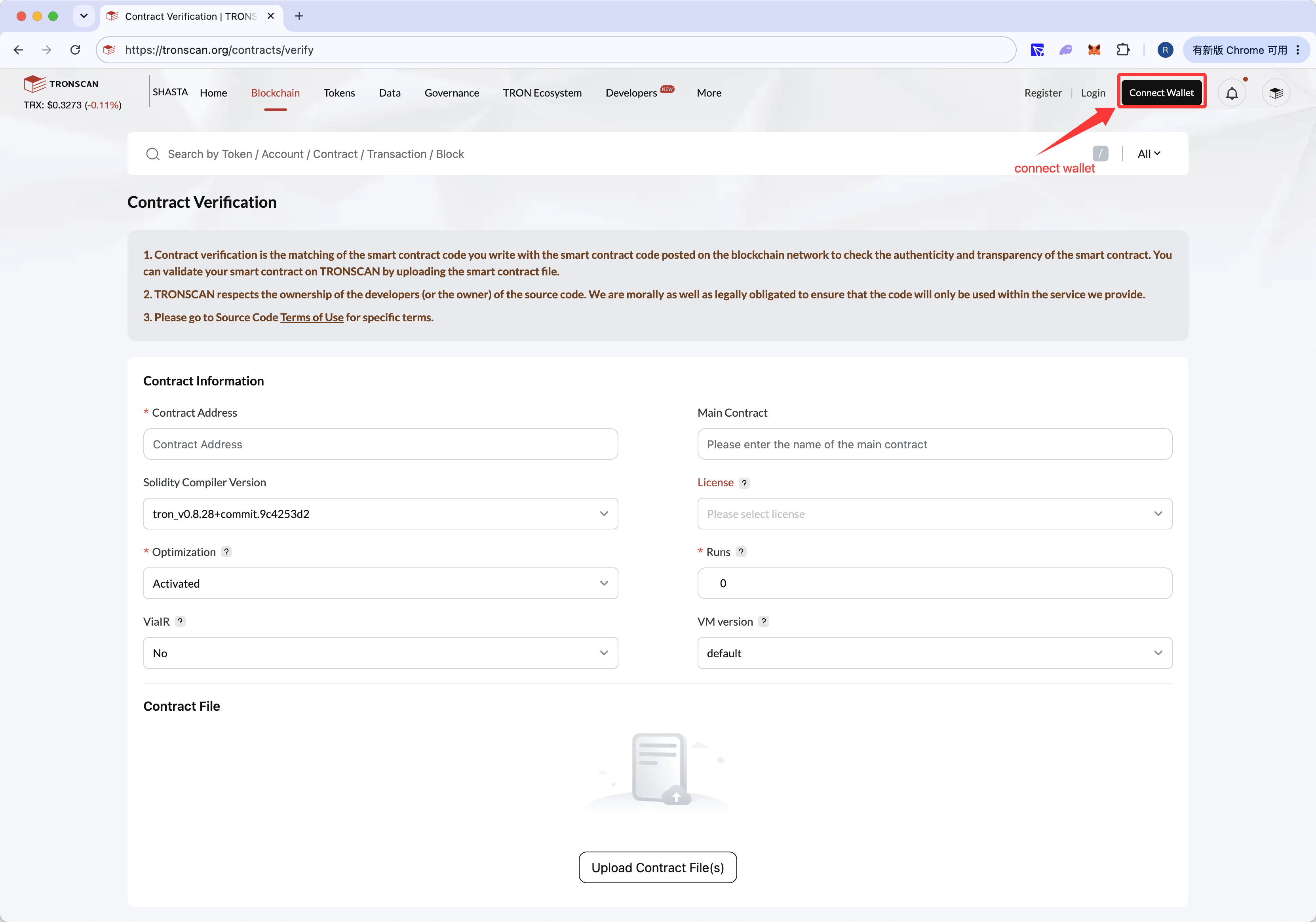Click the Main Contract name field
Image resolution: width=1316 pixels, height=922 pixels.
[934, 444]
